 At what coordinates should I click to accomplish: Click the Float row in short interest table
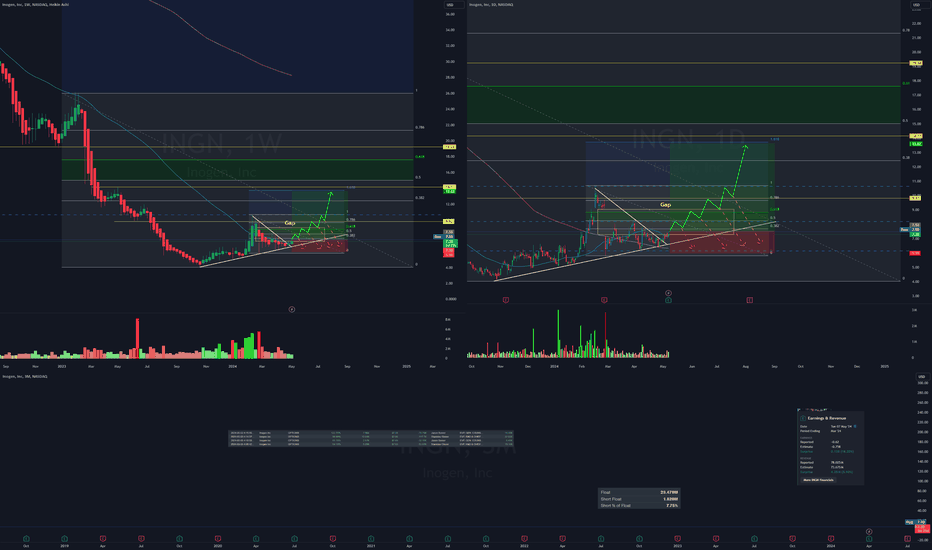click(639, 492)
